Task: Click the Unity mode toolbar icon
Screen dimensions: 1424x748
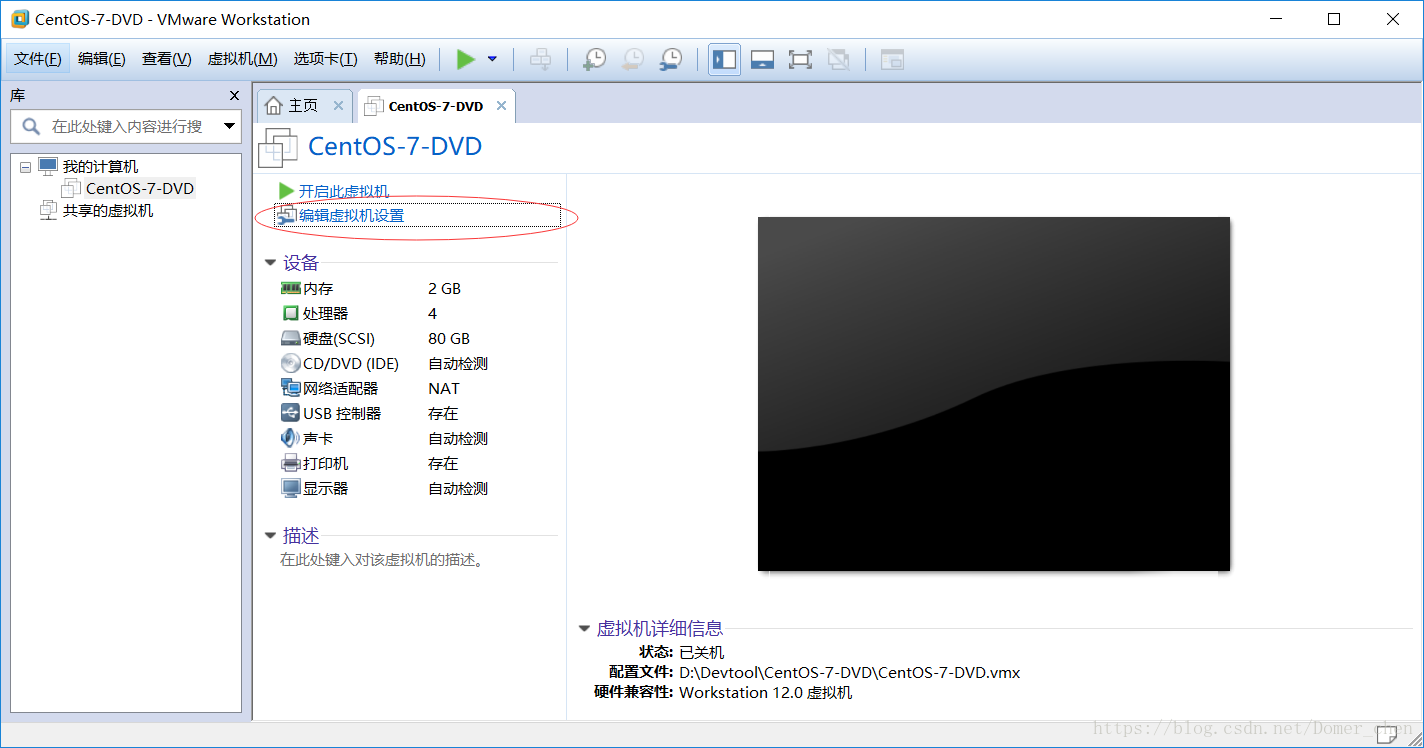Action: click(838, 59)
